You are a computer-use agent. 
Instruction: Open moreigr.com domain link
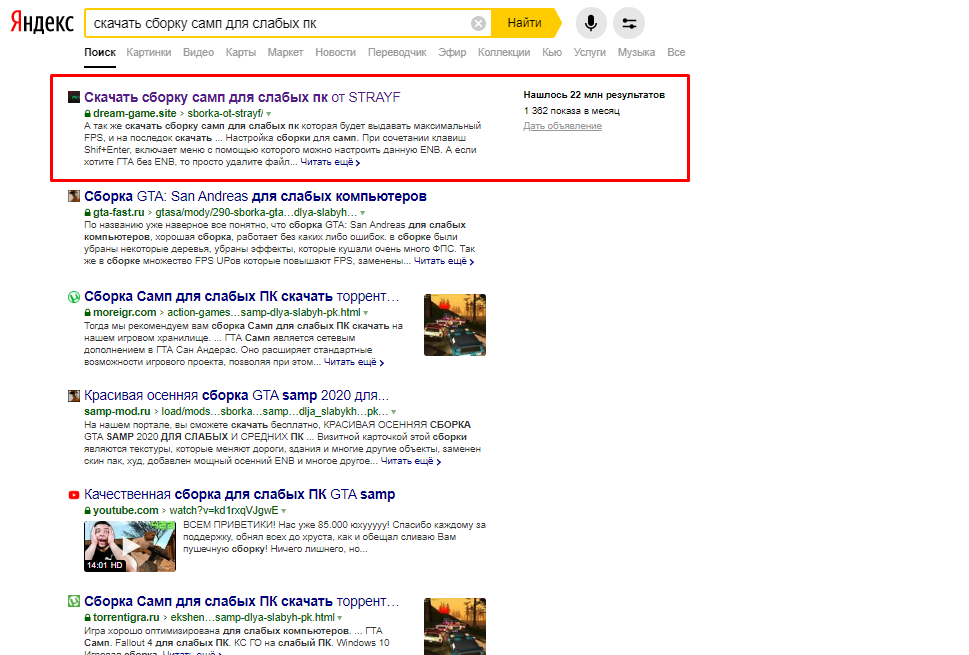tap(125, 313)
